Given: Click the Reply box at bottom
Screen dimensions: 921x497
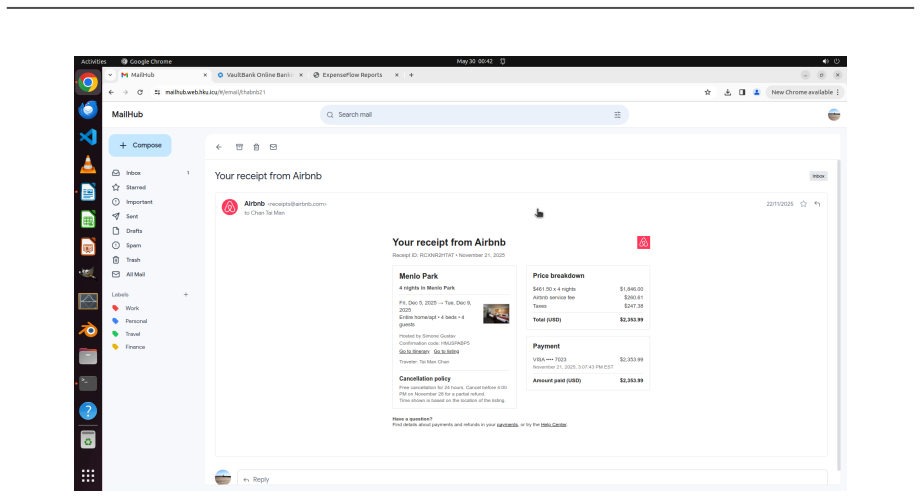Looking at the screenshot, I should coord(532,479).
